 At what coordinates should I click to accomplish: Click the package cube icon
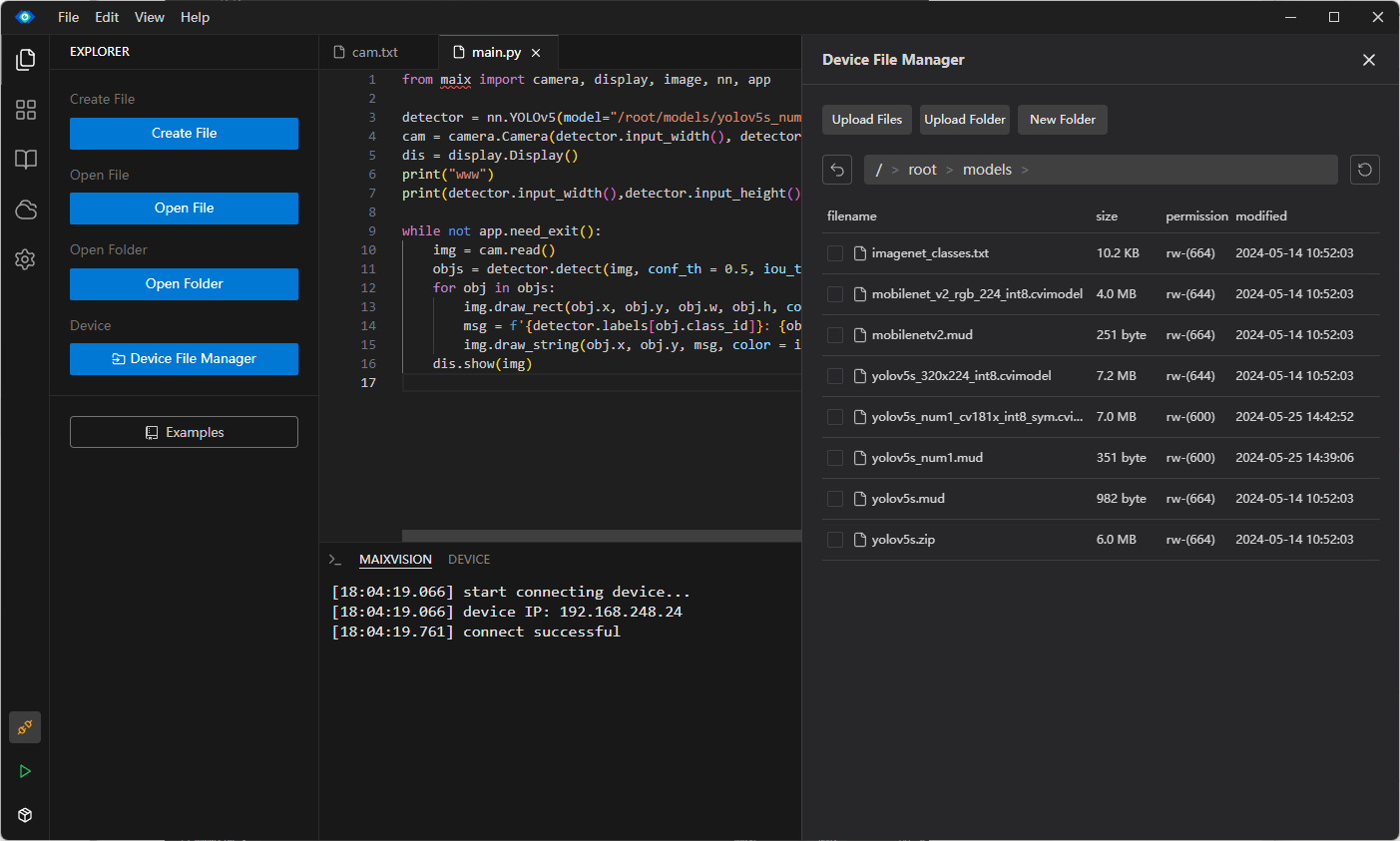click(25, 815)
